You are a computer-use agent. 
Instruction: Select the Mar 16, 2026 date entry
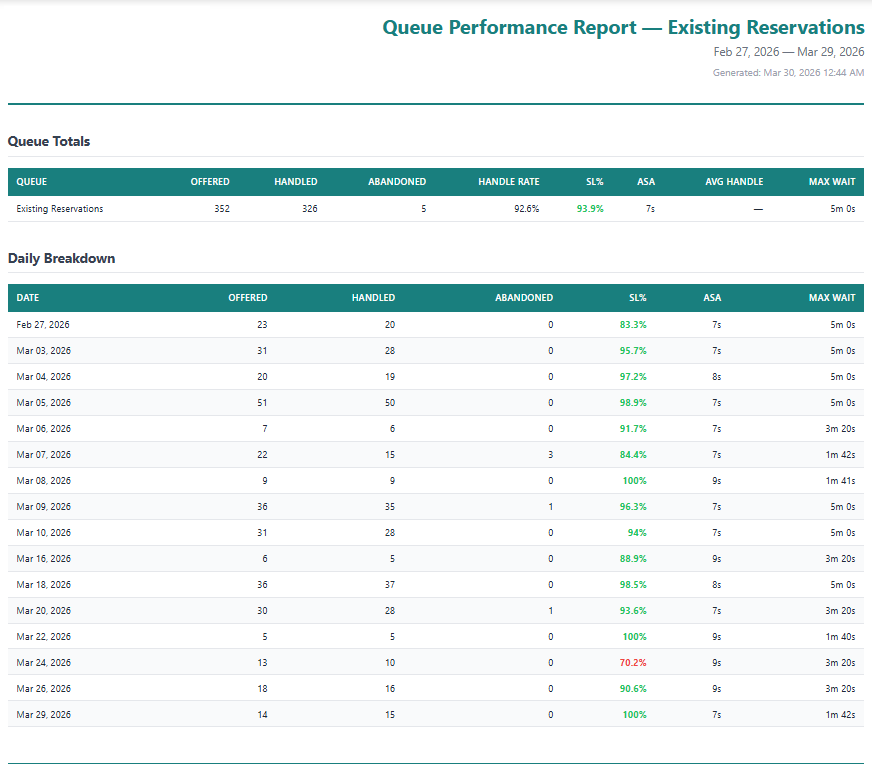pos(43,558)
